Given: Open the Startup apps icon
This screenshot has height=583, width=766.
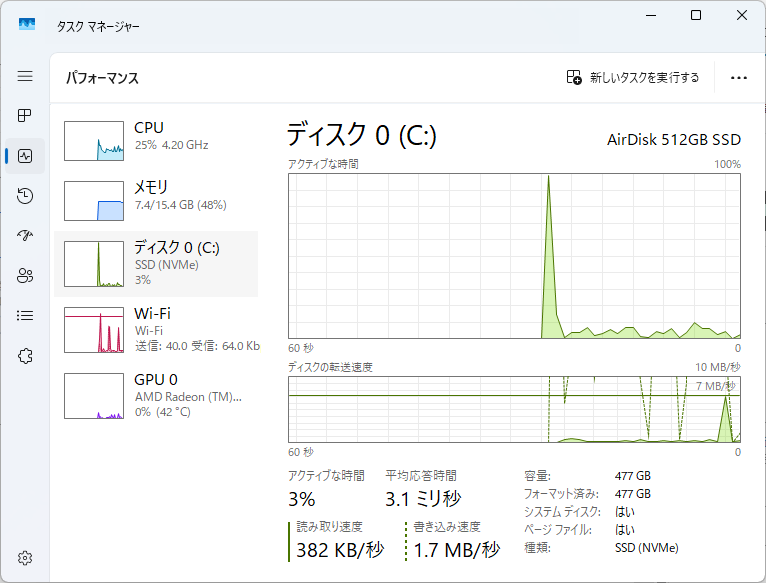Looking at the screenshot, I should [26, 236].
